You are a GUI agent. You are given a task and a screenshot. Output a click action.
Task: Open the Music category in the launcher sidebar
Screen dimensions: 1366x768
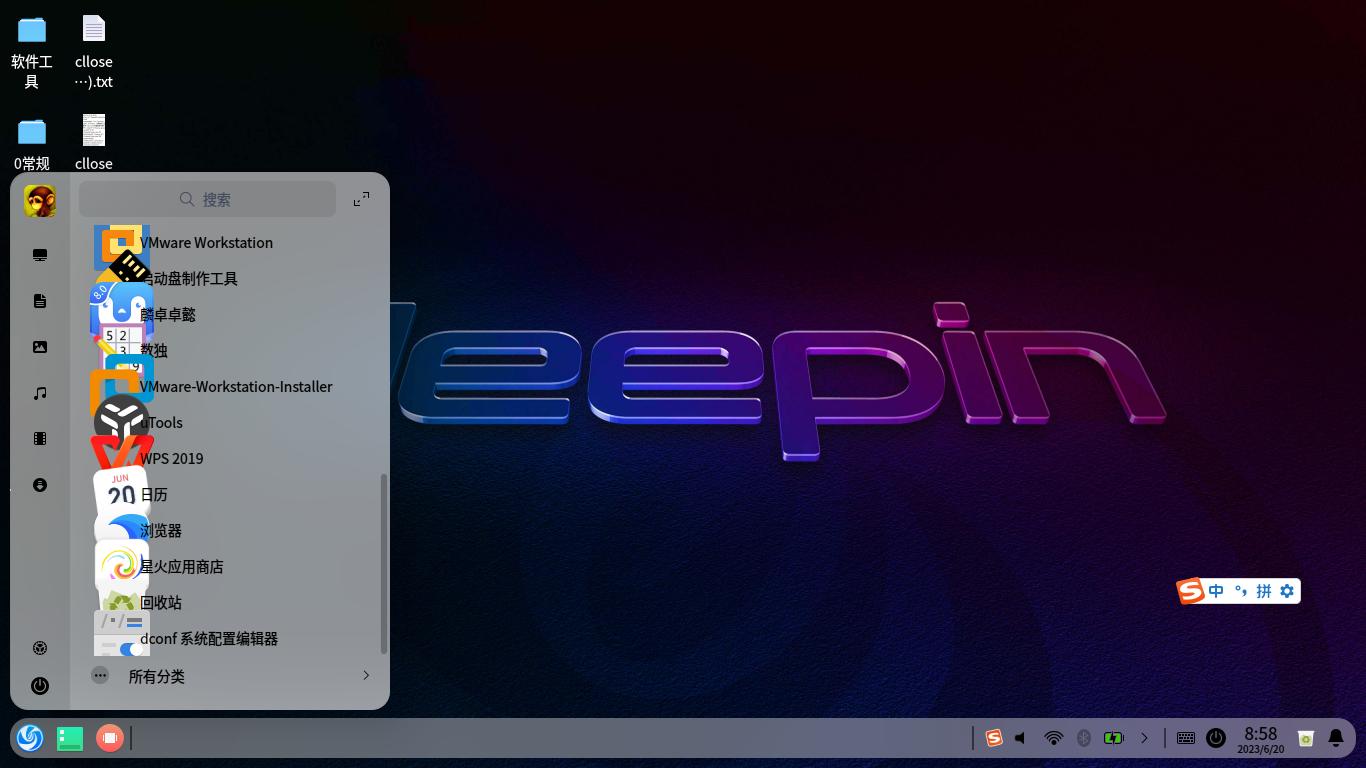point(40,393)
